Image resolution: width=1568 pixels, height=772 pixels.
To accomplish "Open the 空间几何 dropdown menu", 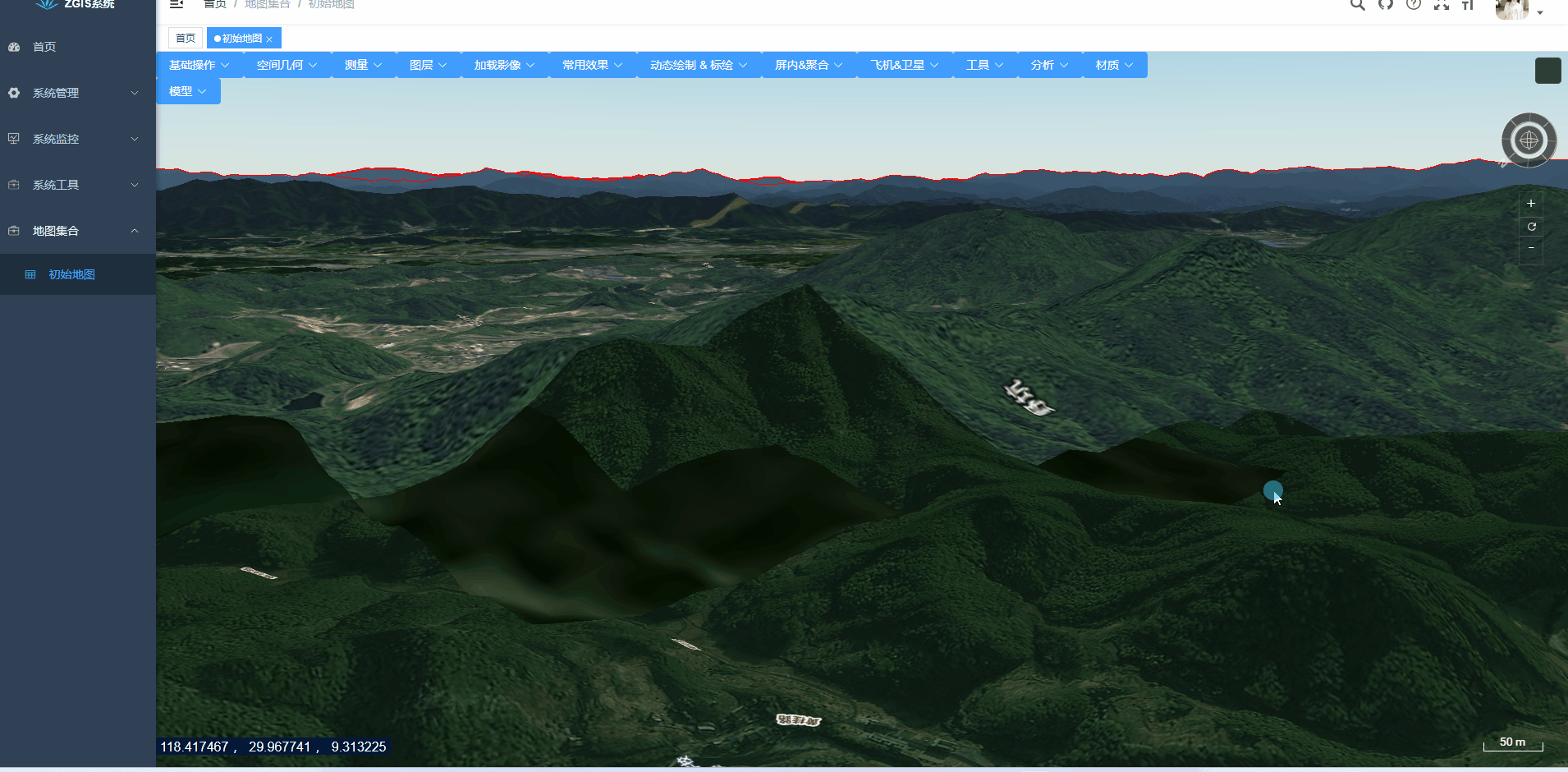I will coord(287,65).
